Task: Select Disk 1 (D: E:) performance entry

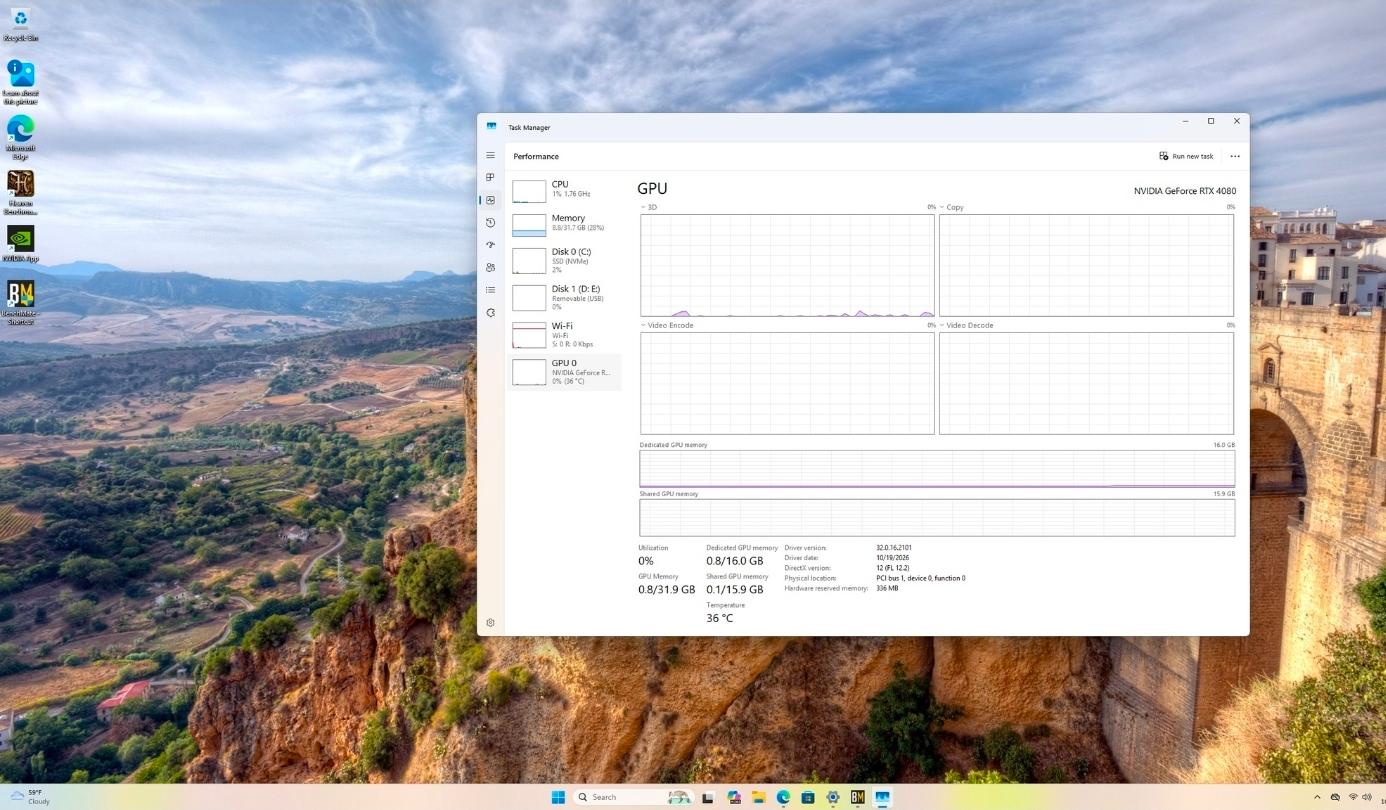Action: click(564, 297)
